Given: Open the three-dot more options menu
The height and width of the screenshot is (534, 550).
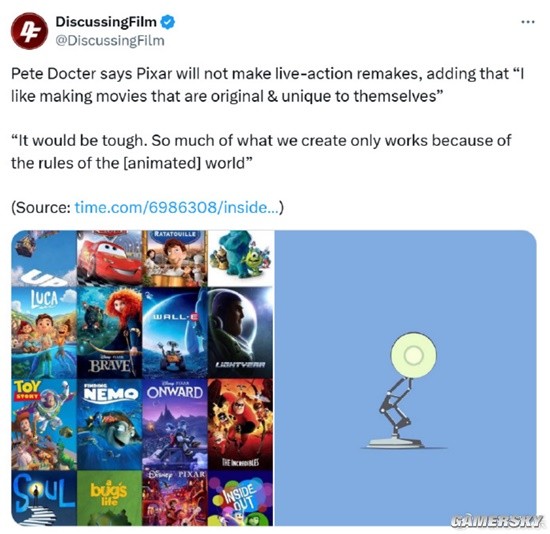Looking at the screenshot, I should click(x=528, y=22).
